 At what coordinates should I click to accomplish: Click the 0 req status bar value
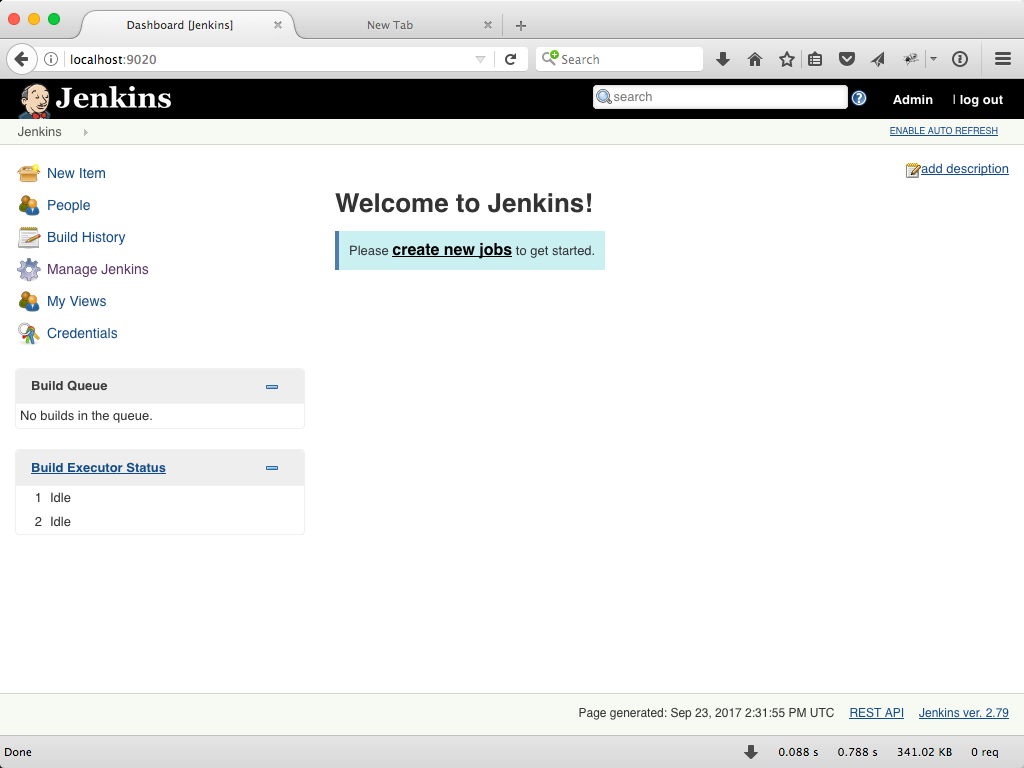(x=985, y=752)
